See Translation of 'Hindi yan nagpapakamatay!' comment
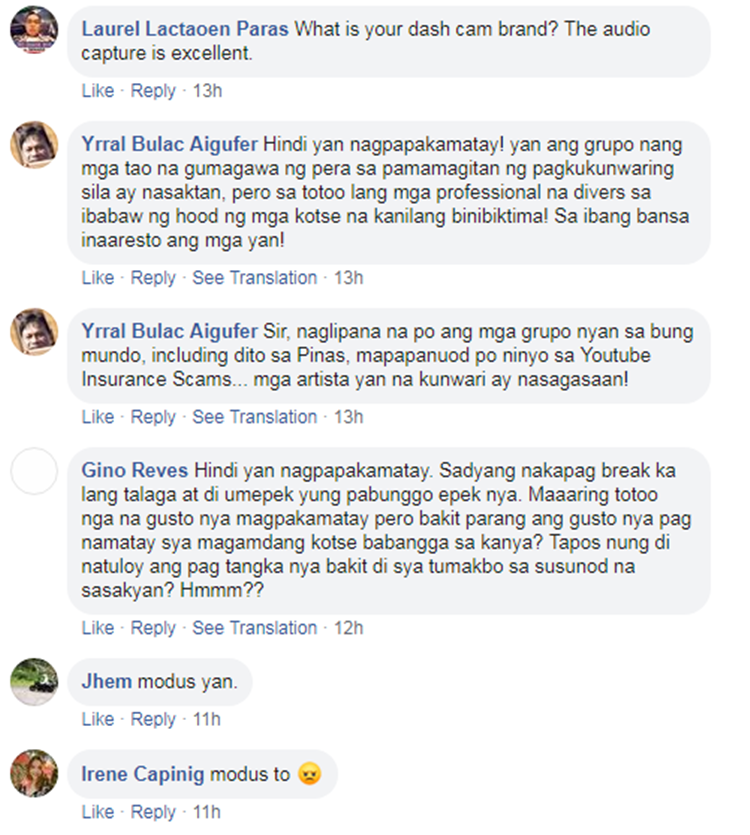Image resolution: width=750 pixels, height=835 pixels. coord(254,277)
